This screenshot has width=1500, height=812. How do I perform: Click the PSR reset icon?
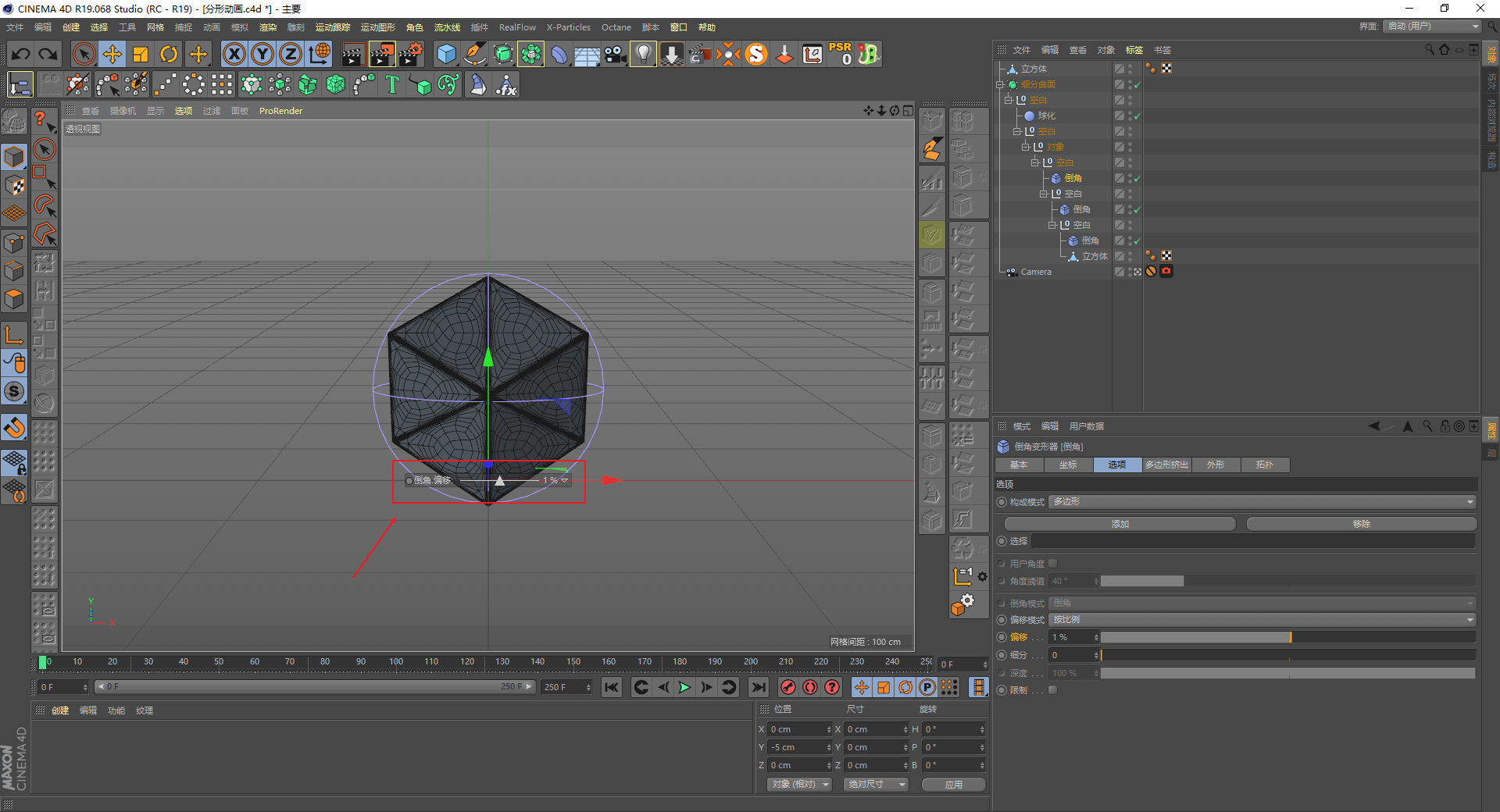[x=841, y=54]
